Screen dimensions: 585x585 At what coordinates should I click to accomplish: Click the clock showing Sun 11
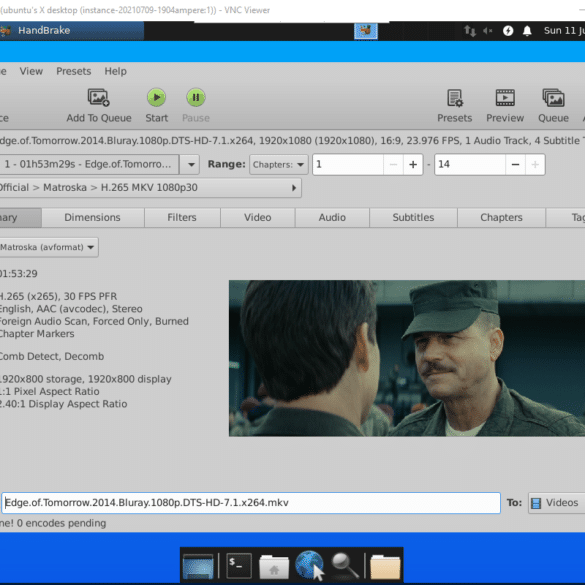tap(564, 31)
